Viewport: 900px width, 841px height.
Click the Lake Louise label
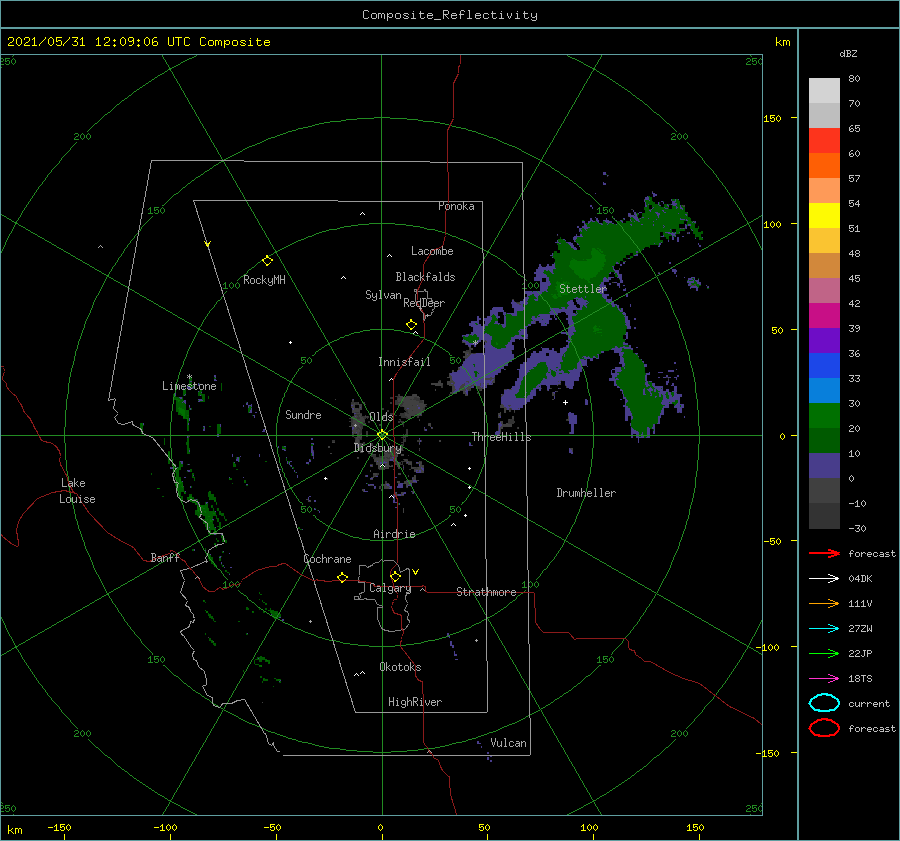click(x=77, y=491)
